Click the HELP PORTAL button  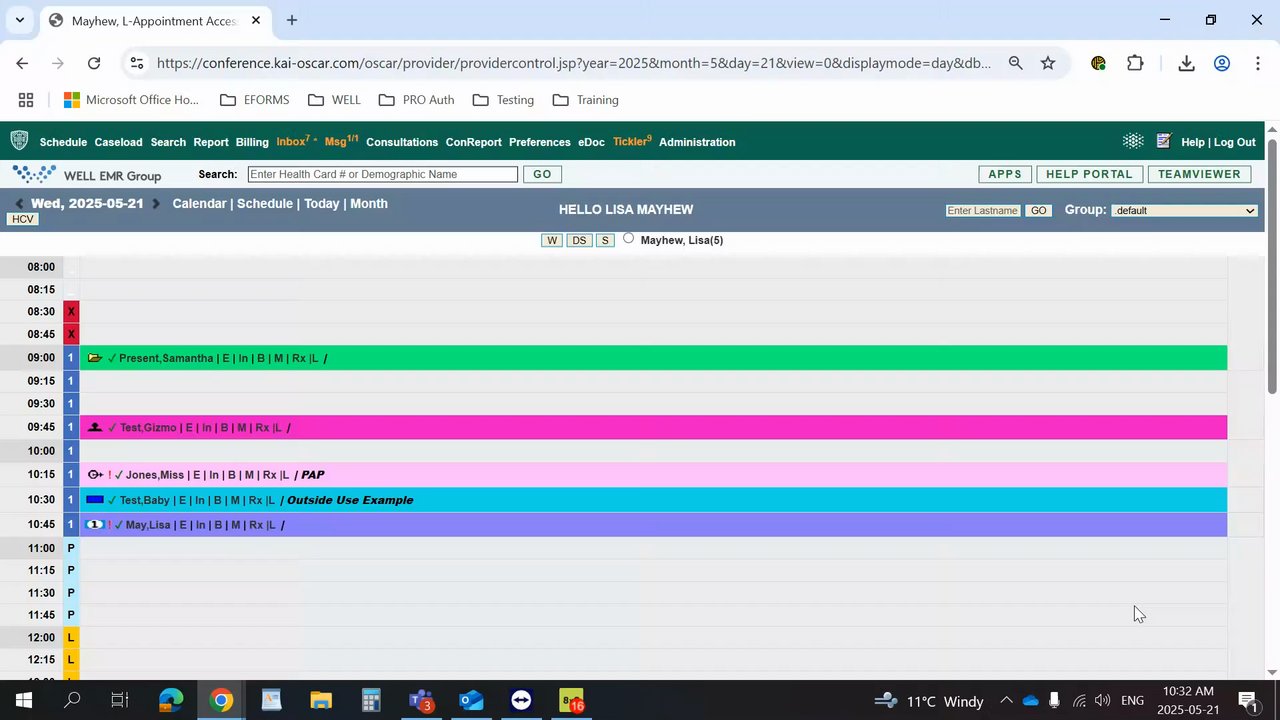coord(1089,174)
